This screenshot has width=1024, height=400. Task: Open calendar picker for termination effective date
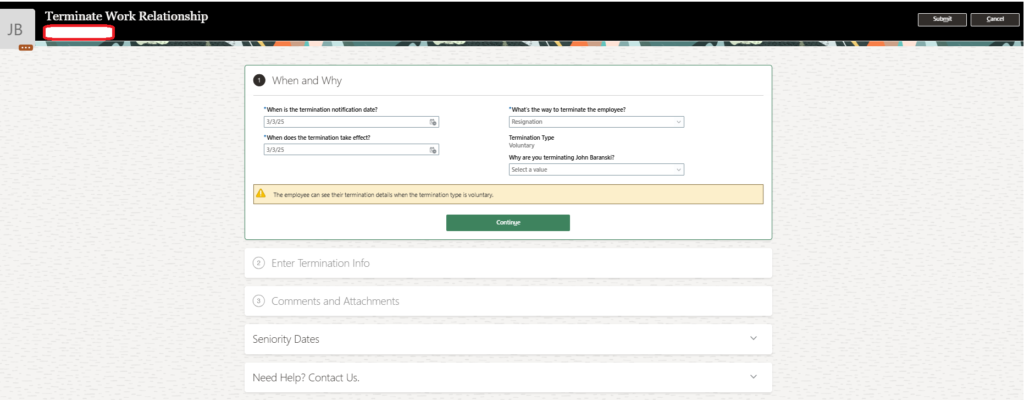click(x=433, y=150)
